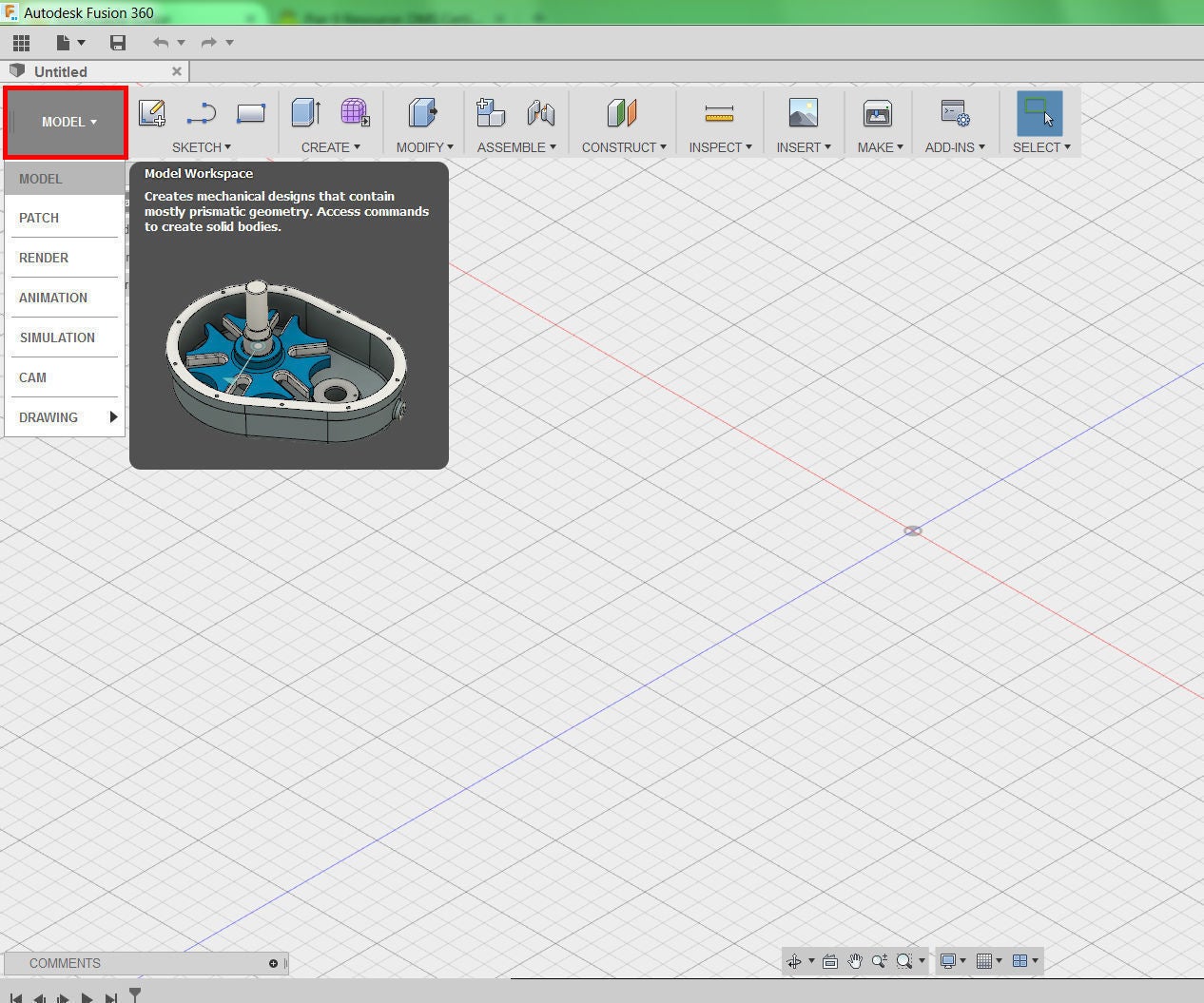Open the Comments panel
The image size is (1204, 1003).
click(x=65, y=963)
